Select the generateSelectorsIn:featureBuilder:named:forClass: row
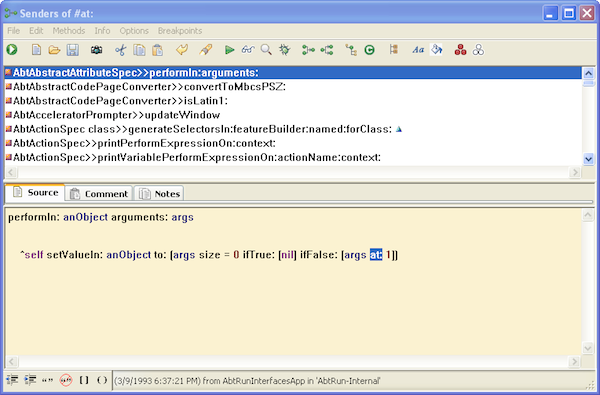600x395 pixels. coord(293,129)
